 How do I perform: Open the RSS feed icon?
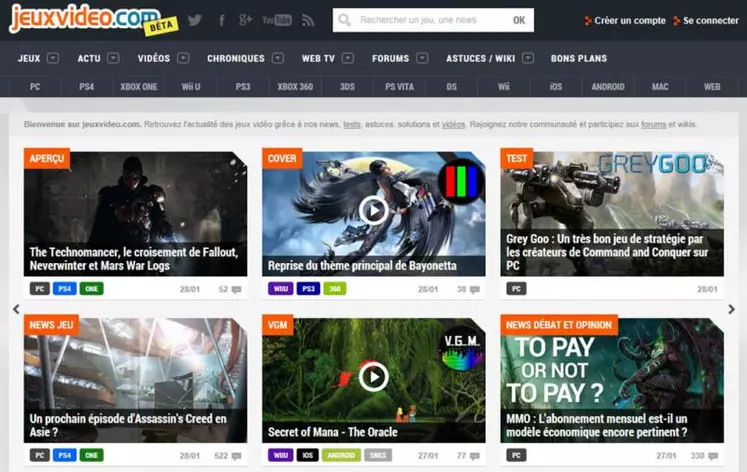pyautogui.click(x=308, y=20)
